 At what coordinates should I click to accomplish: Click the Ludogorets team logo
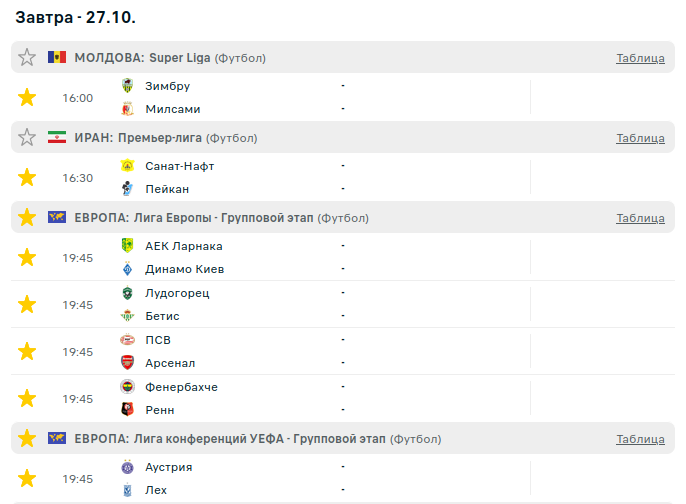tap(127, 293)
